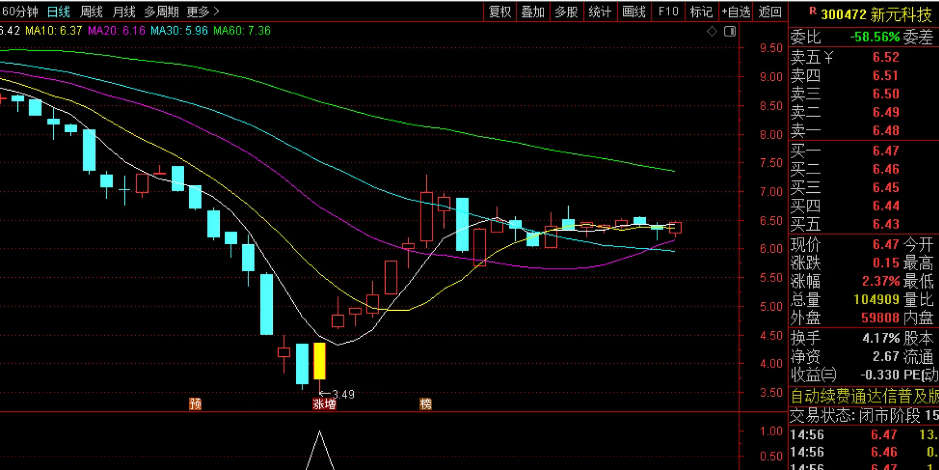The height and width of the screenshot is (470, 939).
Task: Click the 叠加 overlay button
Action: (533, 11)
